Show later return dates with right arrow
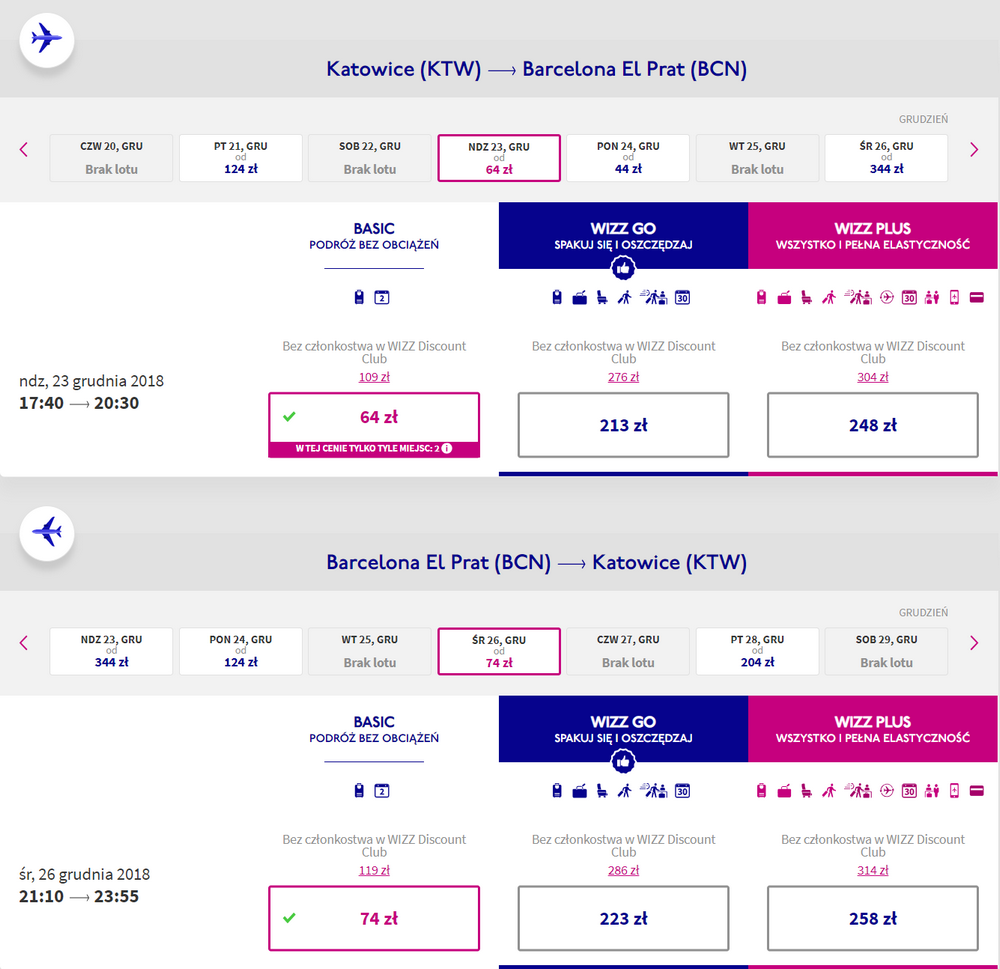 tap(974, 643)
